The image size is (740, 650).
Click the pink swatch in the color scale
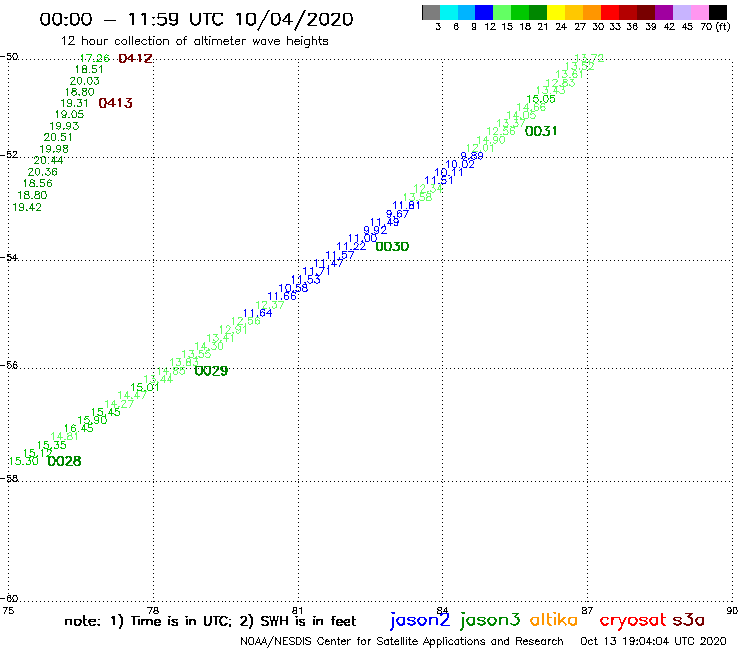pyautogui.click(x=699, y=12)
